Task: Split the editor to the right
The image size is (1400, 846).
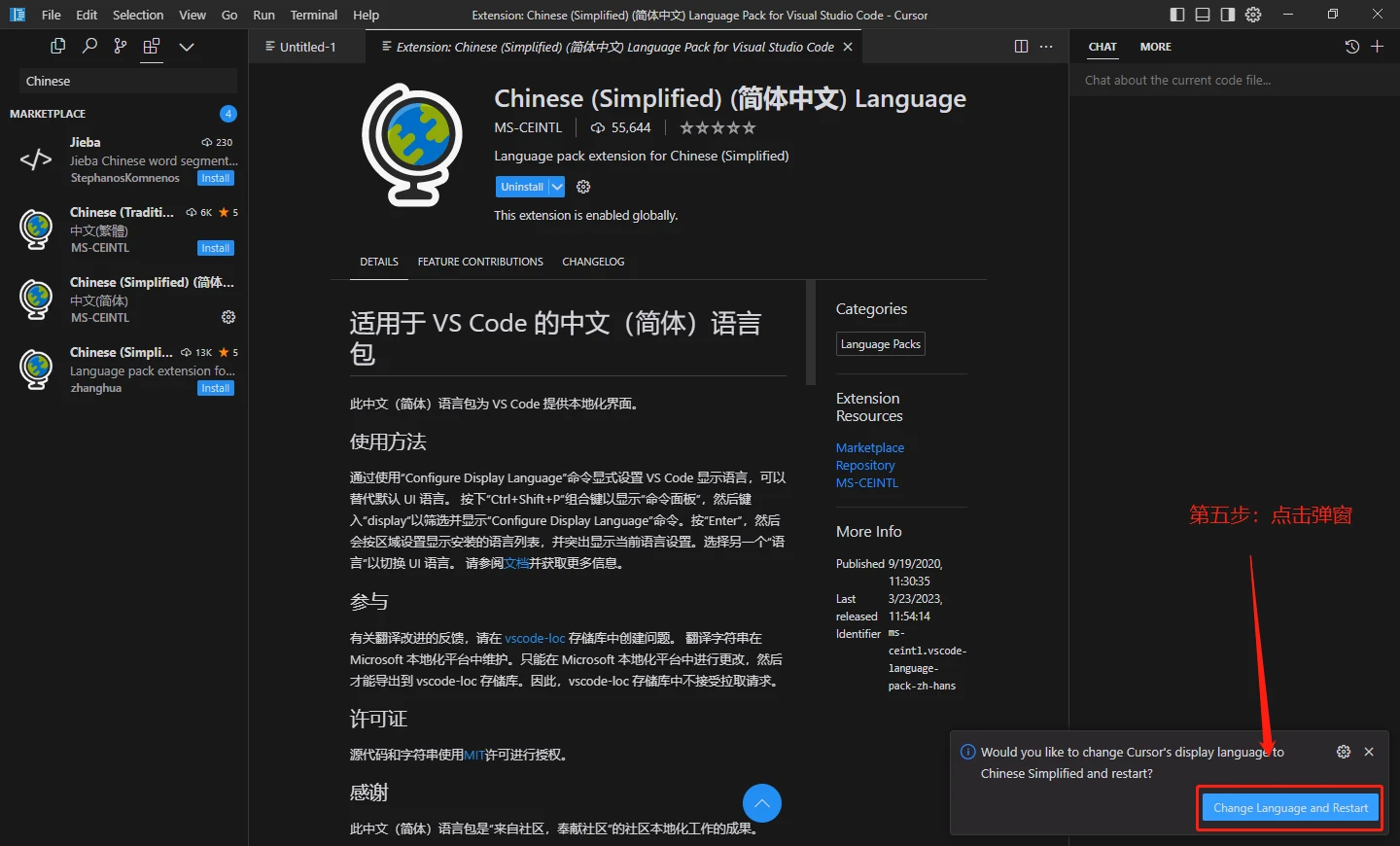Action: [x=1021, y=47]
